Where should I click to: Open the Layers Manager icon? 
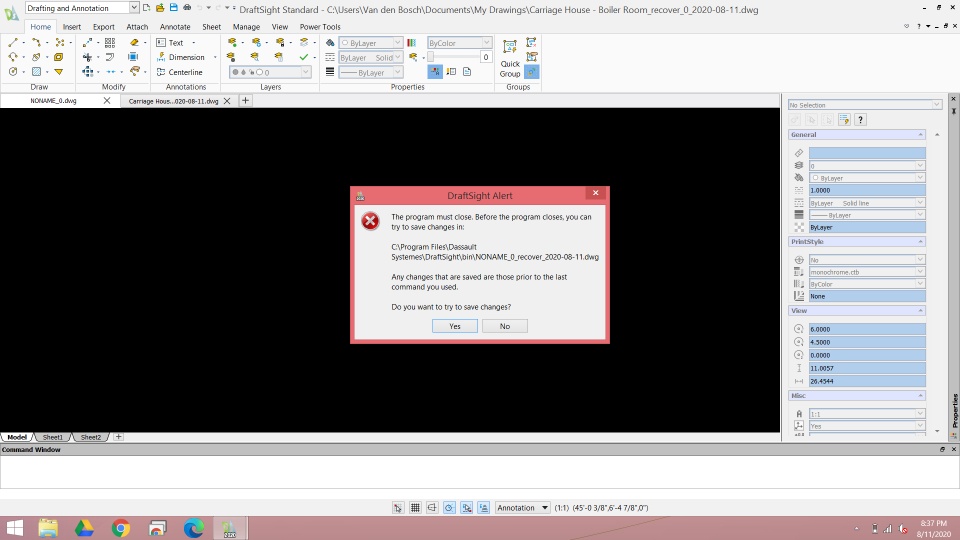[232, 42]
